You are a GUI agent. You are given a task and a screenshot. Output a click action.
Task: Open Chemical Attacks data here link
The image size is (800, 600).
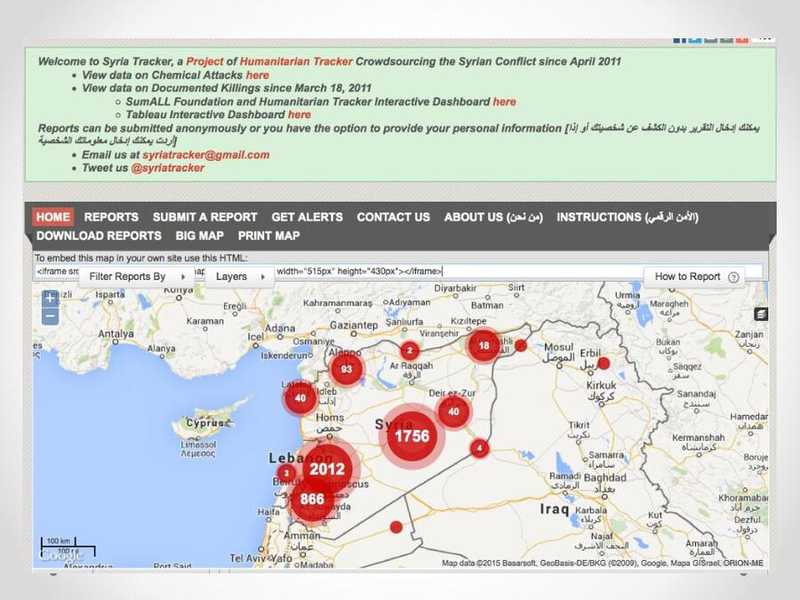[x=258, y=75]
